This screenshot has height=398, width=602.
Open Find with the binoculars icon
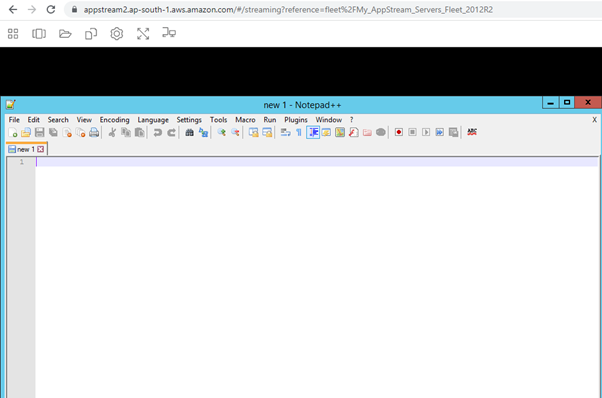[189, 132]
